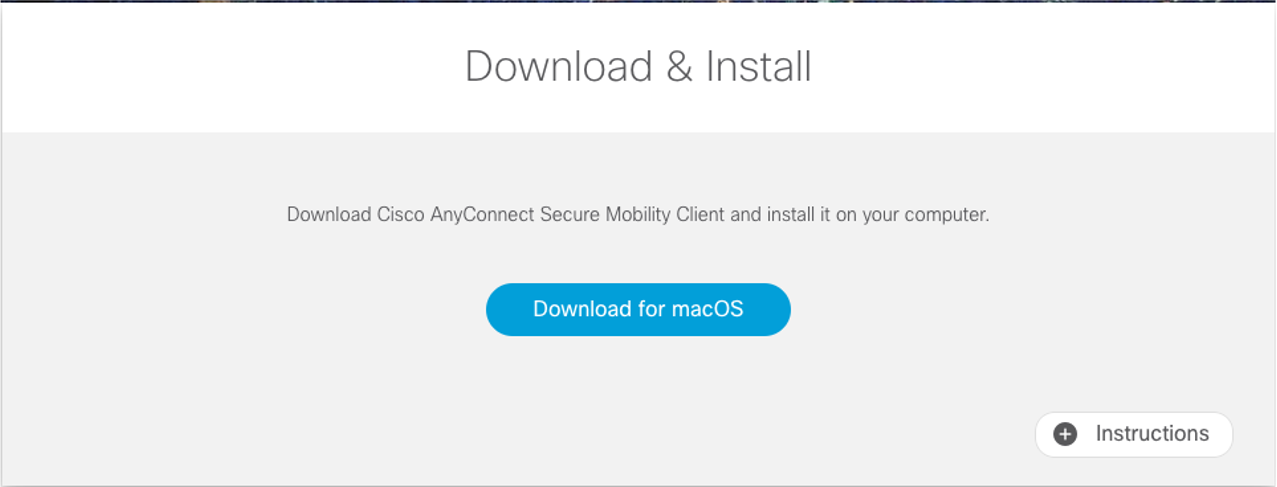Screen dimensions: 1277x487
Task: Click the word Instructions in the pill button
Action: (1152, 434)
